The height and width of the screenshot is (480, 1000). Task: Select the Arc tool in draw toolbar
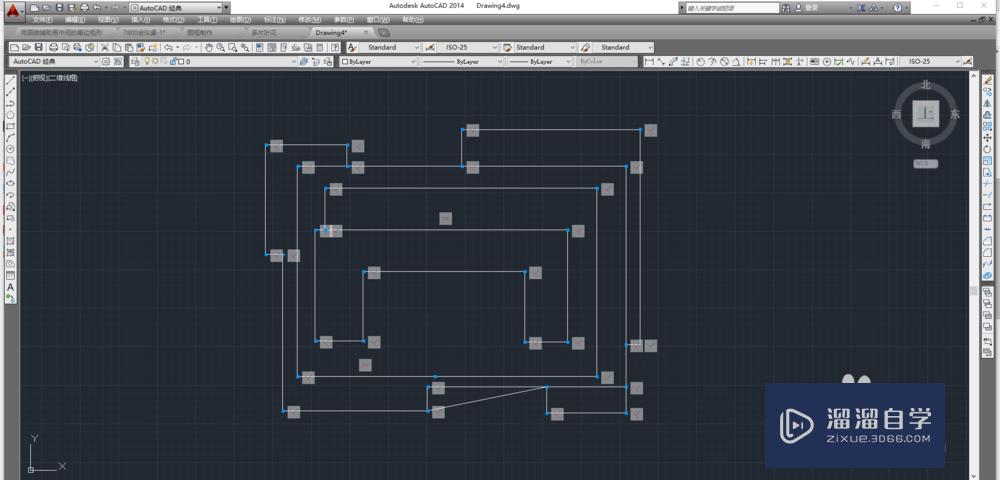click(x=10, y=138)
